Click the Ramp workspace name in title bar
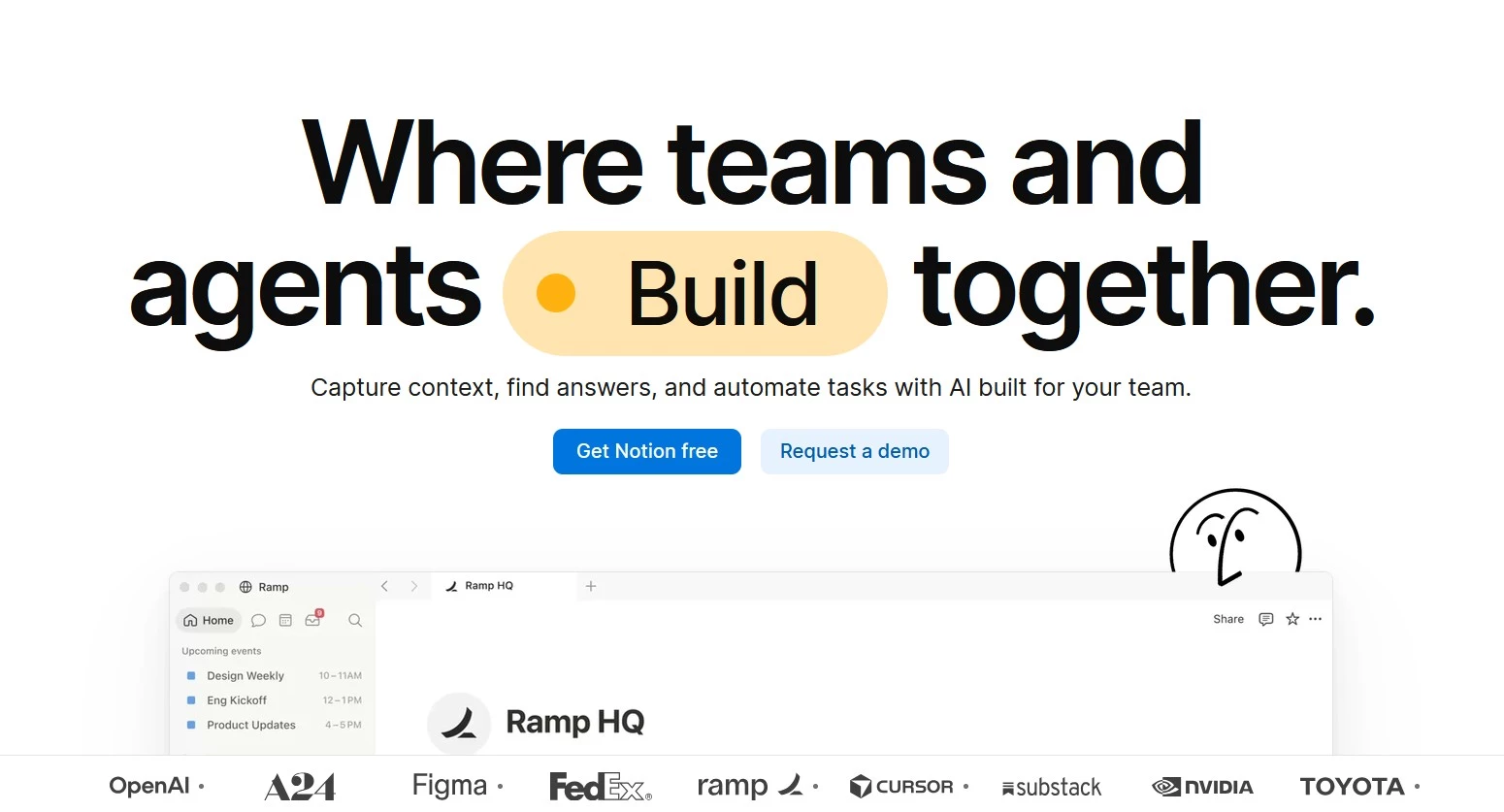 (x=274, y=587)
